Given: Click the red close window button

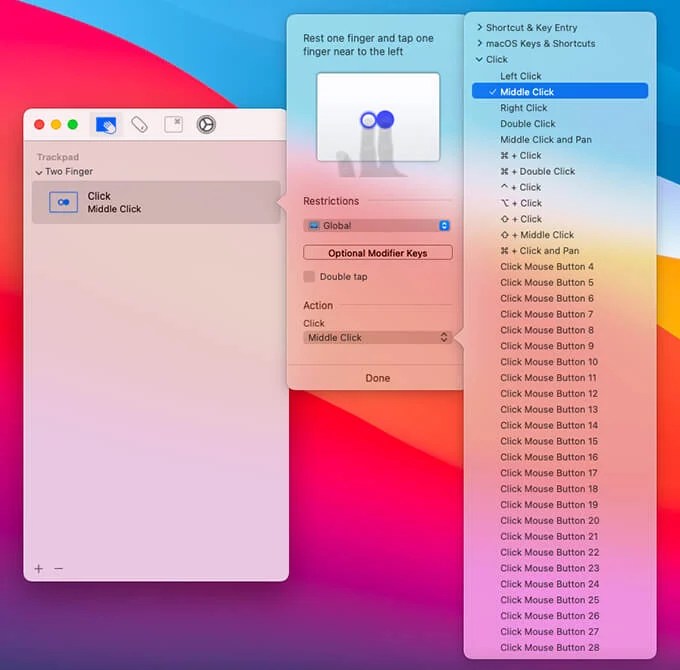Looking at the screenshot, I should pos(39,125).
